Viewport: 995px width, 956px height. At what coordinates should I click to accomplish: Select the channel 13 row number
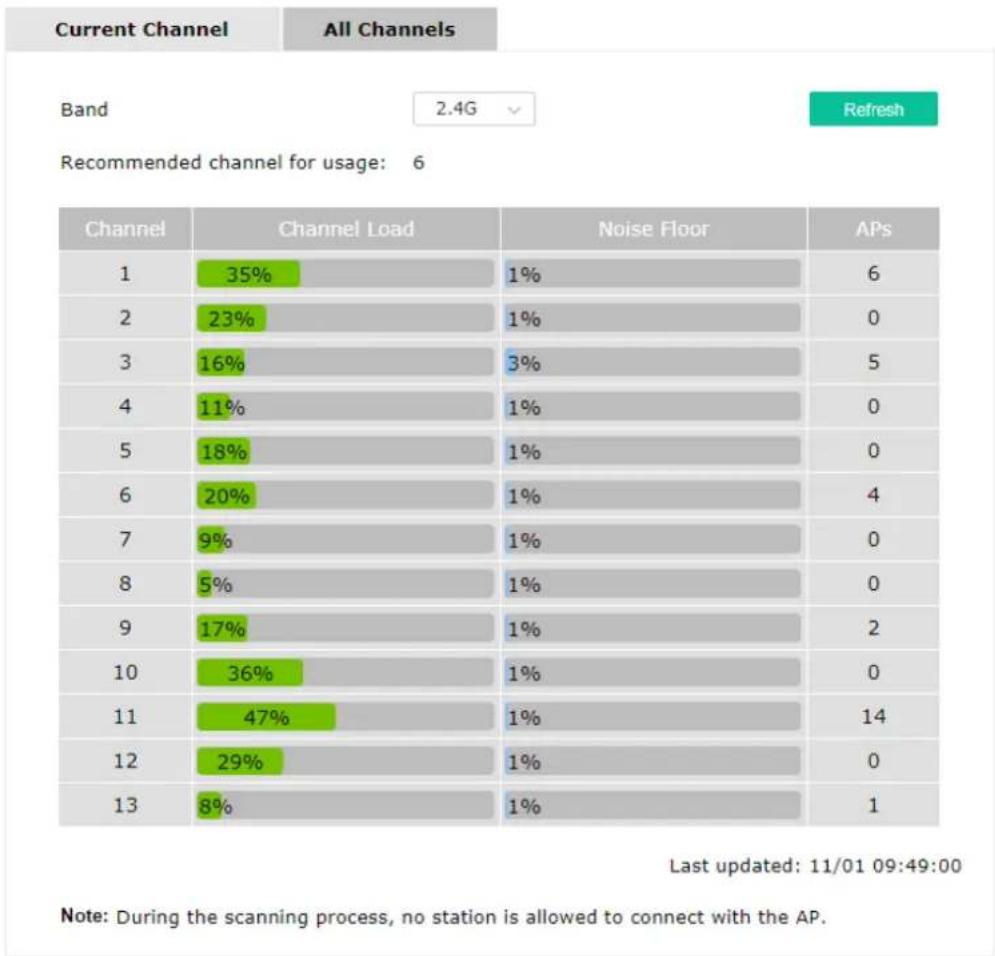tap(125, 805)
